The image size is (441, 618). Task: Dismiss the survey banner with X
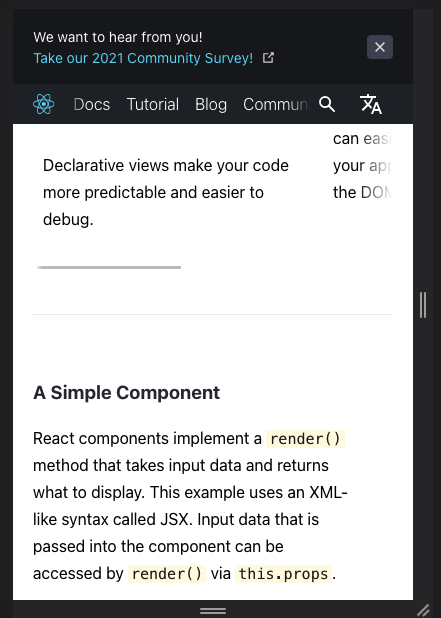pos(380,47)
